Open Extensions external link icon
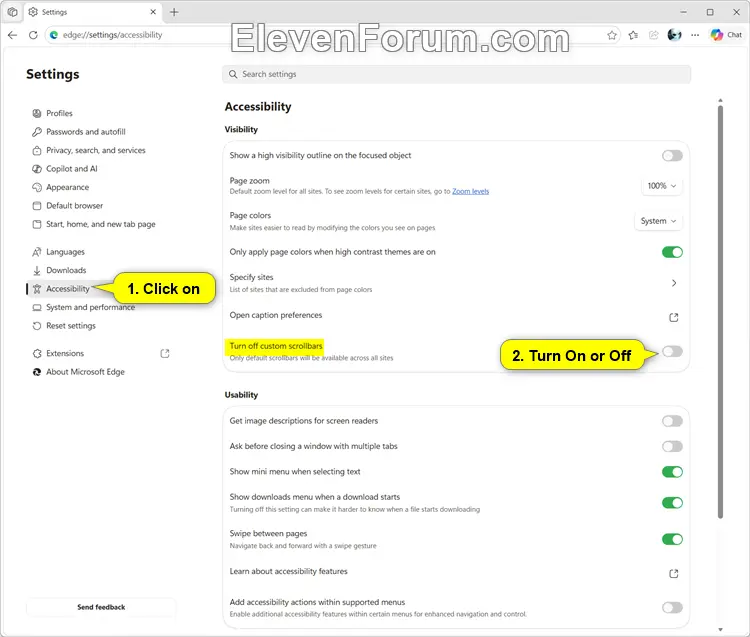The image size is (750, 637). coord(165,354)
